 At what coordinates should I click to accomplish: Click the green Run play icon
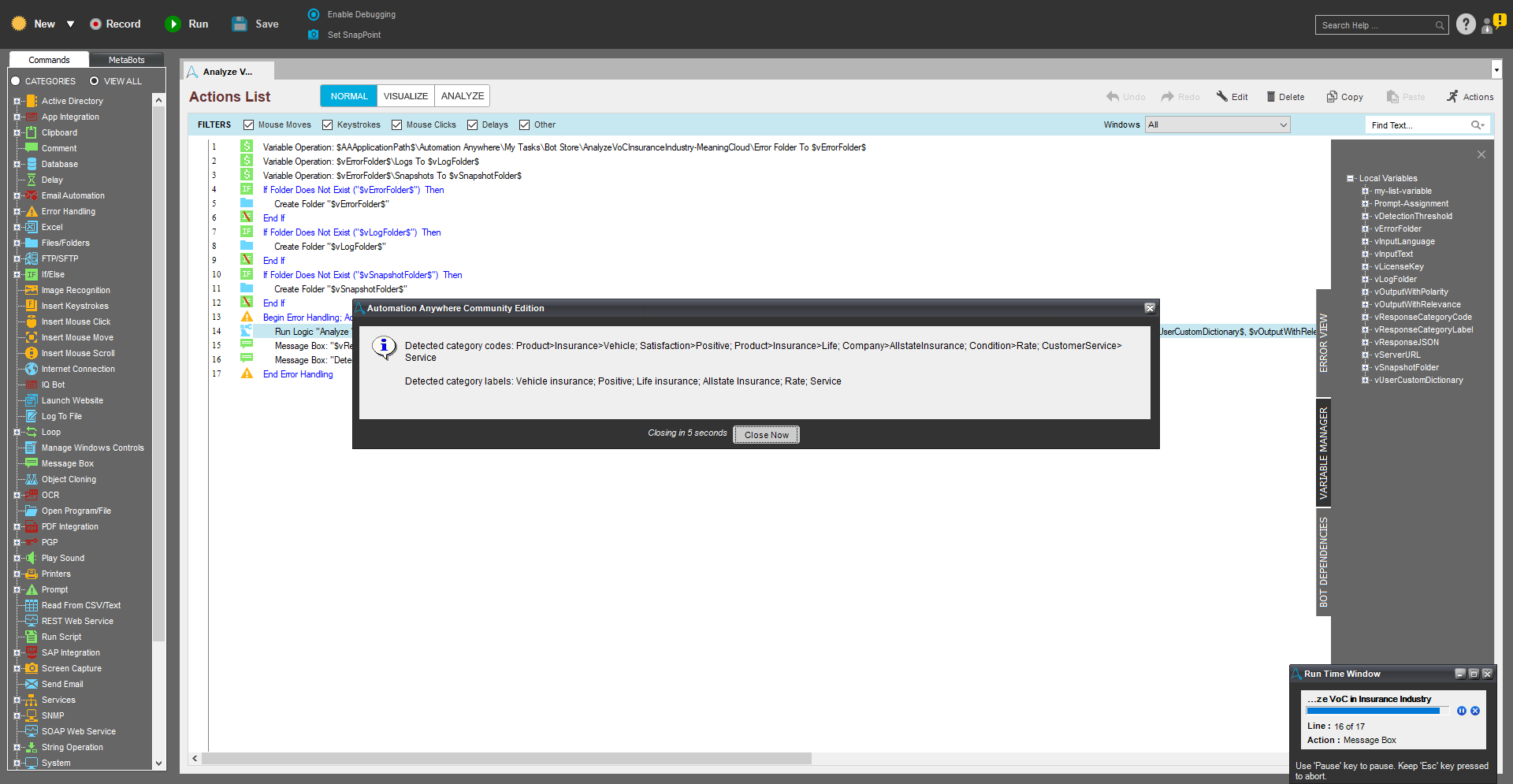click(x=173, y=24)
